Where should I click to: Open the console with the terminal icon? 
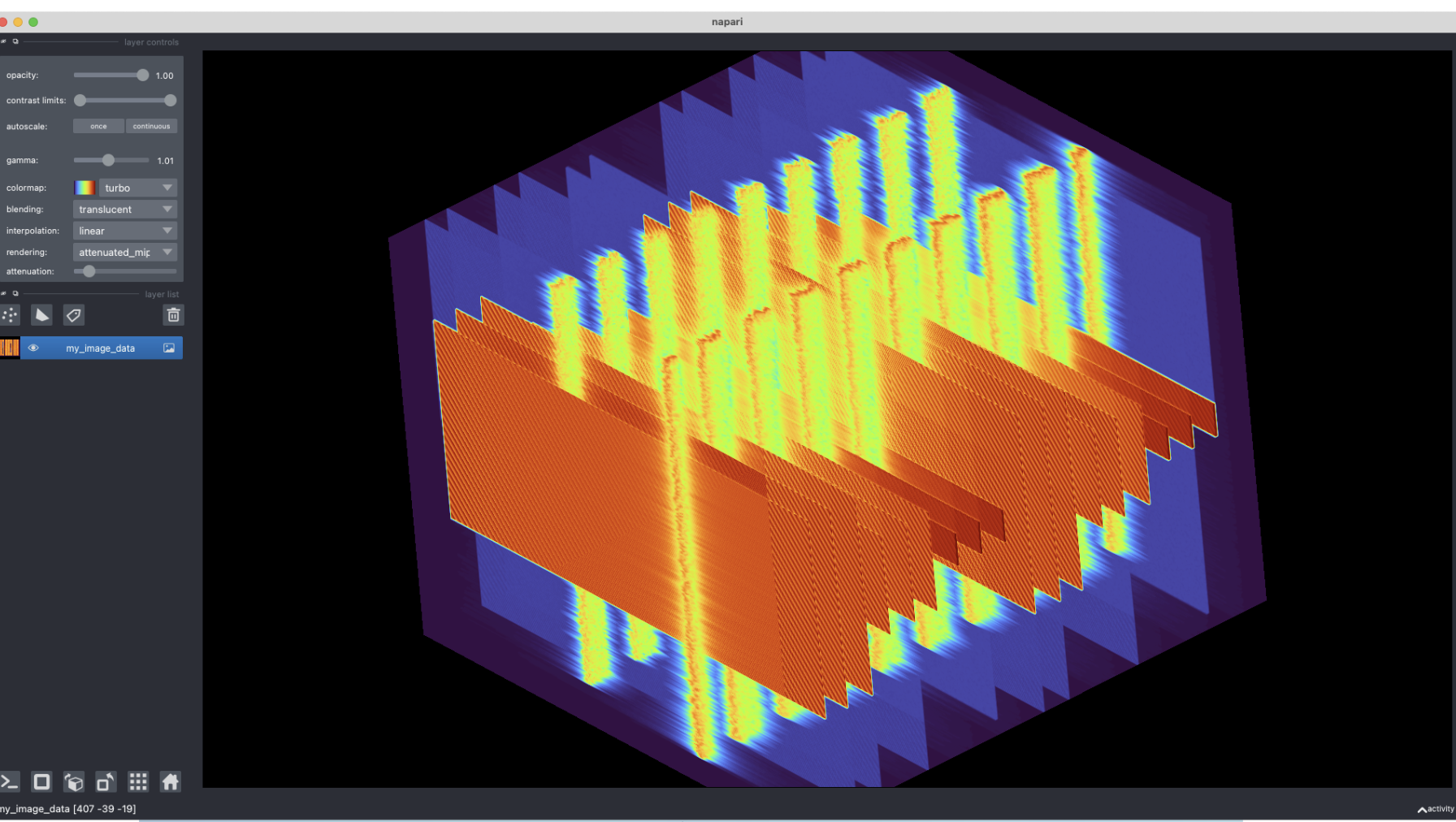10,781
